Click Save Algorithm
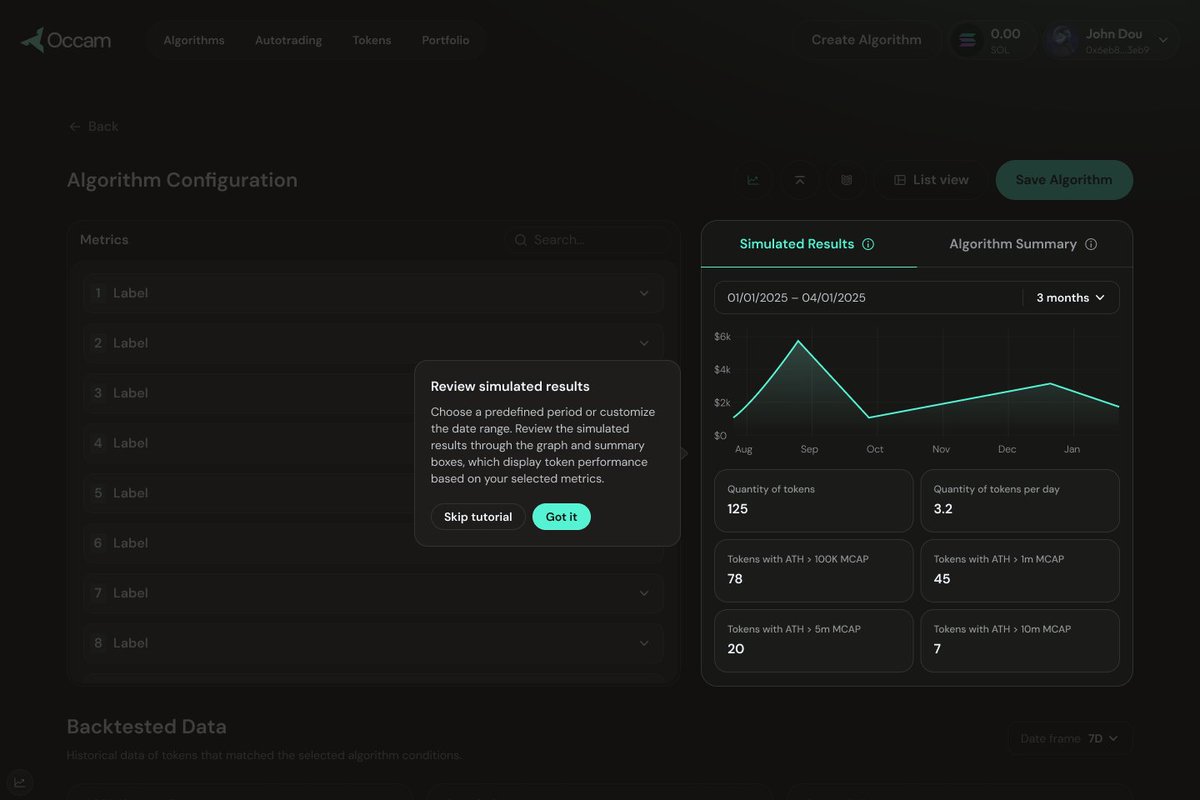Image resolution: width=1200 pixels, height=800 pixels. [x=1064, y=180]
